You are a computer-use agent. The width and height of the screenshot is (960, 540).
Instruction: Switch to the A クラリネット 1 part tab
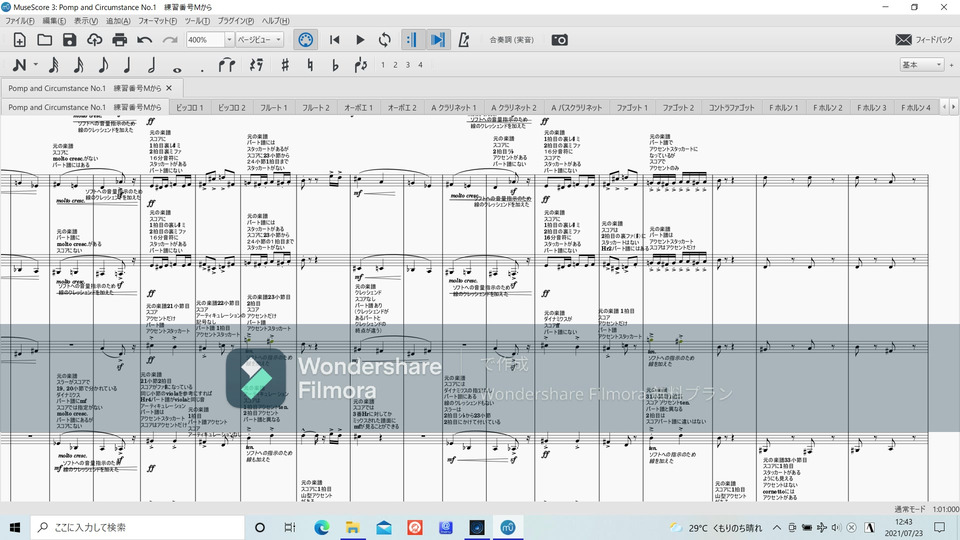coord(453,108)
